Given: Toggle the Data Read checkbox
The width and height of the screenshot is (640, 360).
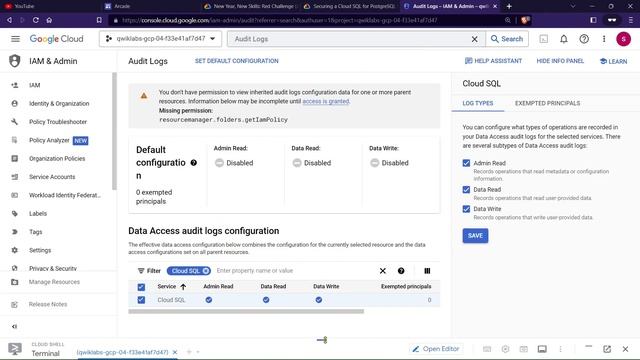Looking at the screenshot, I should click(x=466, y=189).
